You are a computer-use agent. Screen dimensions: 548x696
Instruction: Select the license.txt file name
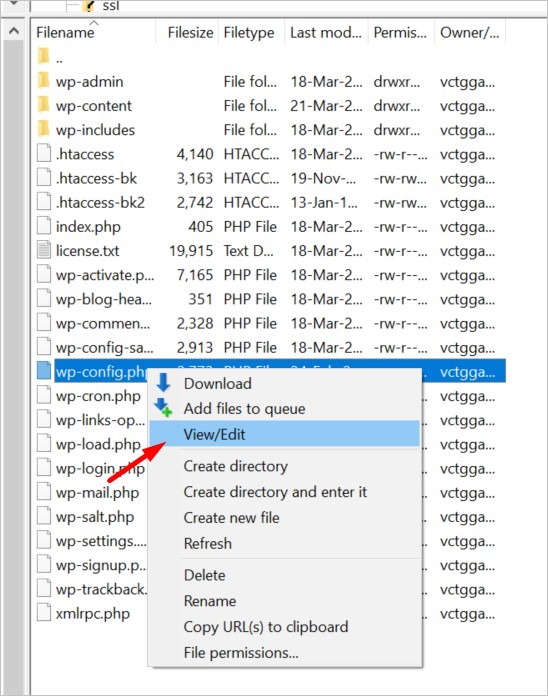point(87,251)
